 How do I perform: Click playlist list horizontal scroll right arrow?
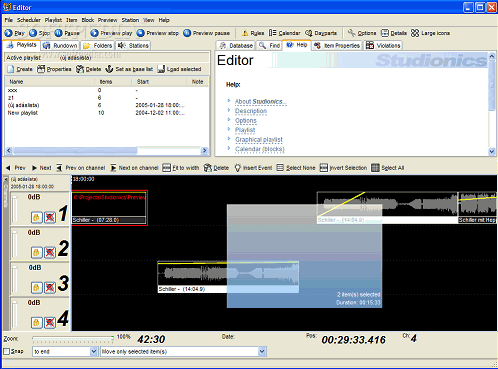[205, 151]
